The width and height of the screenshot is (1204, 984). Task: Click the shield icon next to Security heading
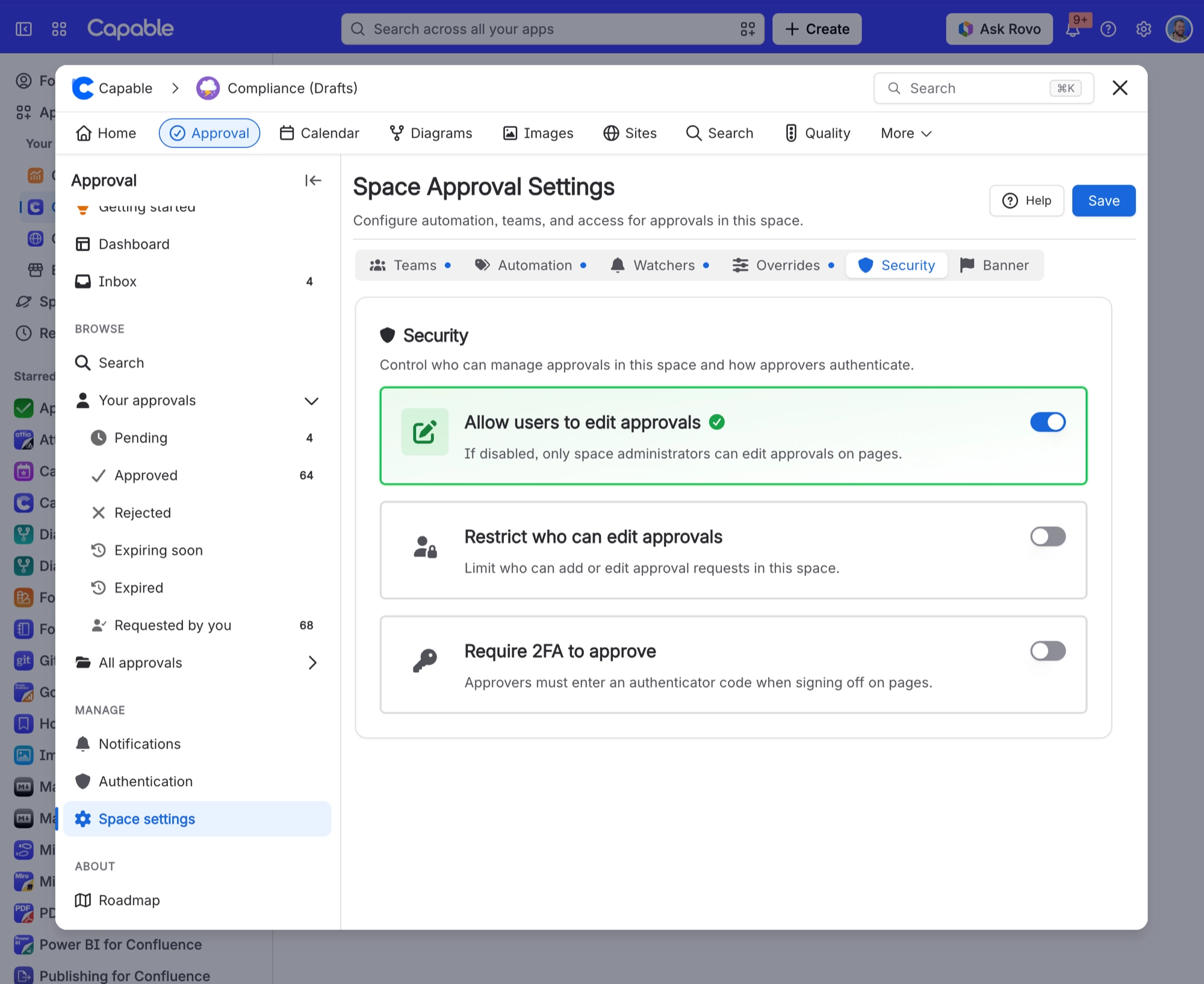[387, 335]
